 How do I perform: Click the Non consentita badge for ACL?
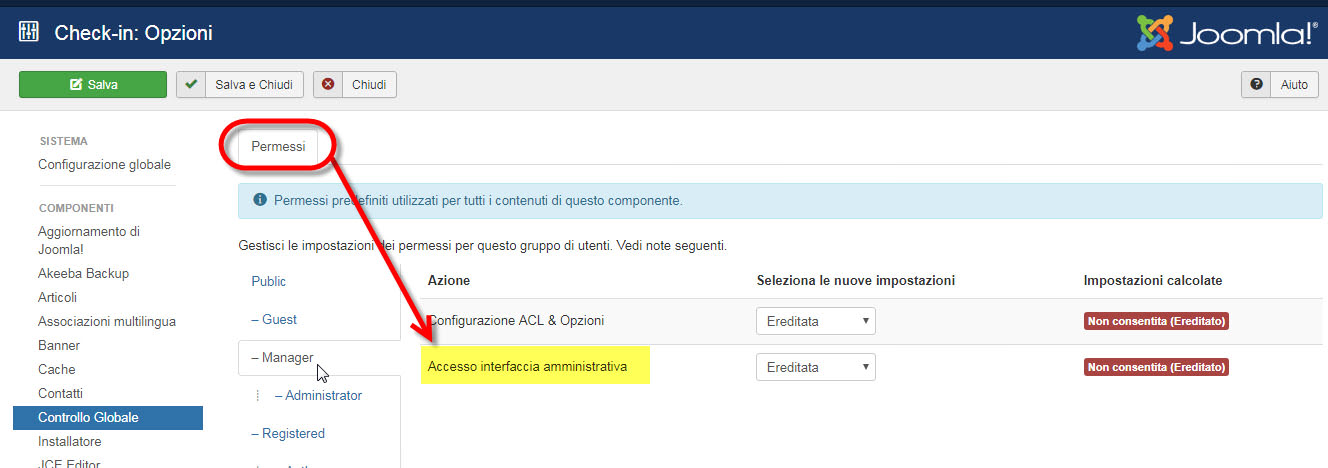[x=1156, y=321]
